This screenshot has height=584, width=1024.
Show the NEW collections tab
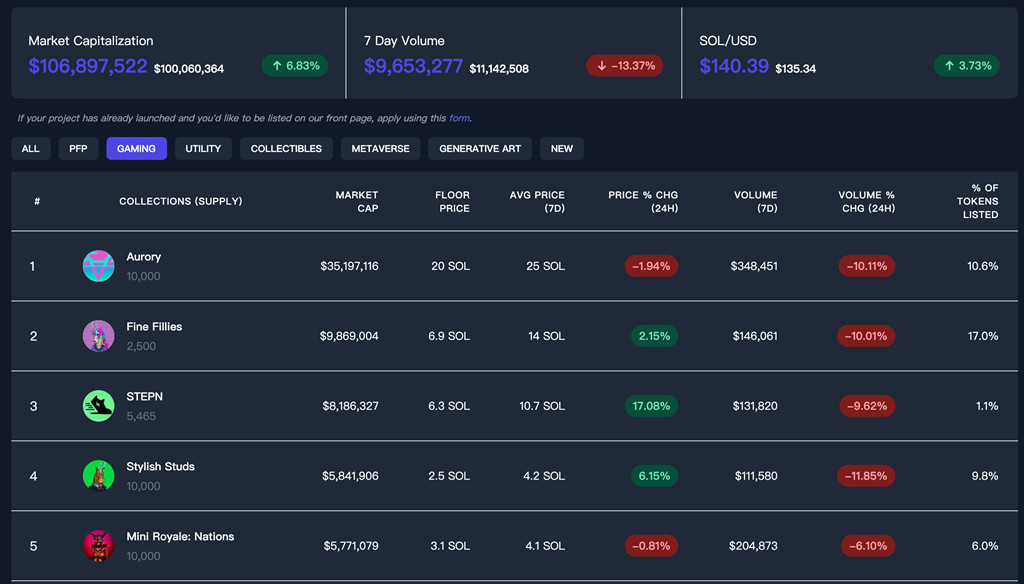pos(562,148)
